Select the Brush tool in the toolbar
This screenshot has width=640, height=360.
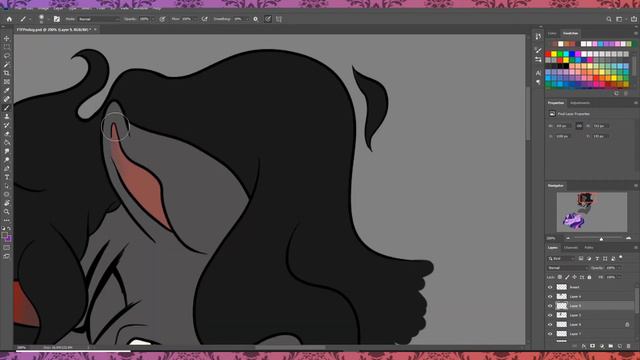click(x=7, y=108)
